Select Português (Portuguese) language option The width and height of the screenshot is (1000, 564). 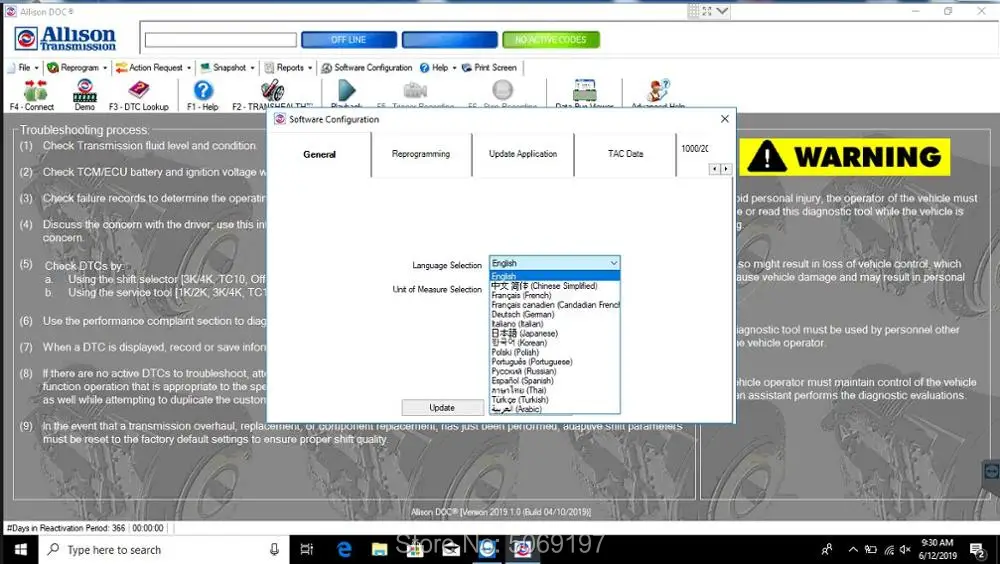click(x=554, y=362)
